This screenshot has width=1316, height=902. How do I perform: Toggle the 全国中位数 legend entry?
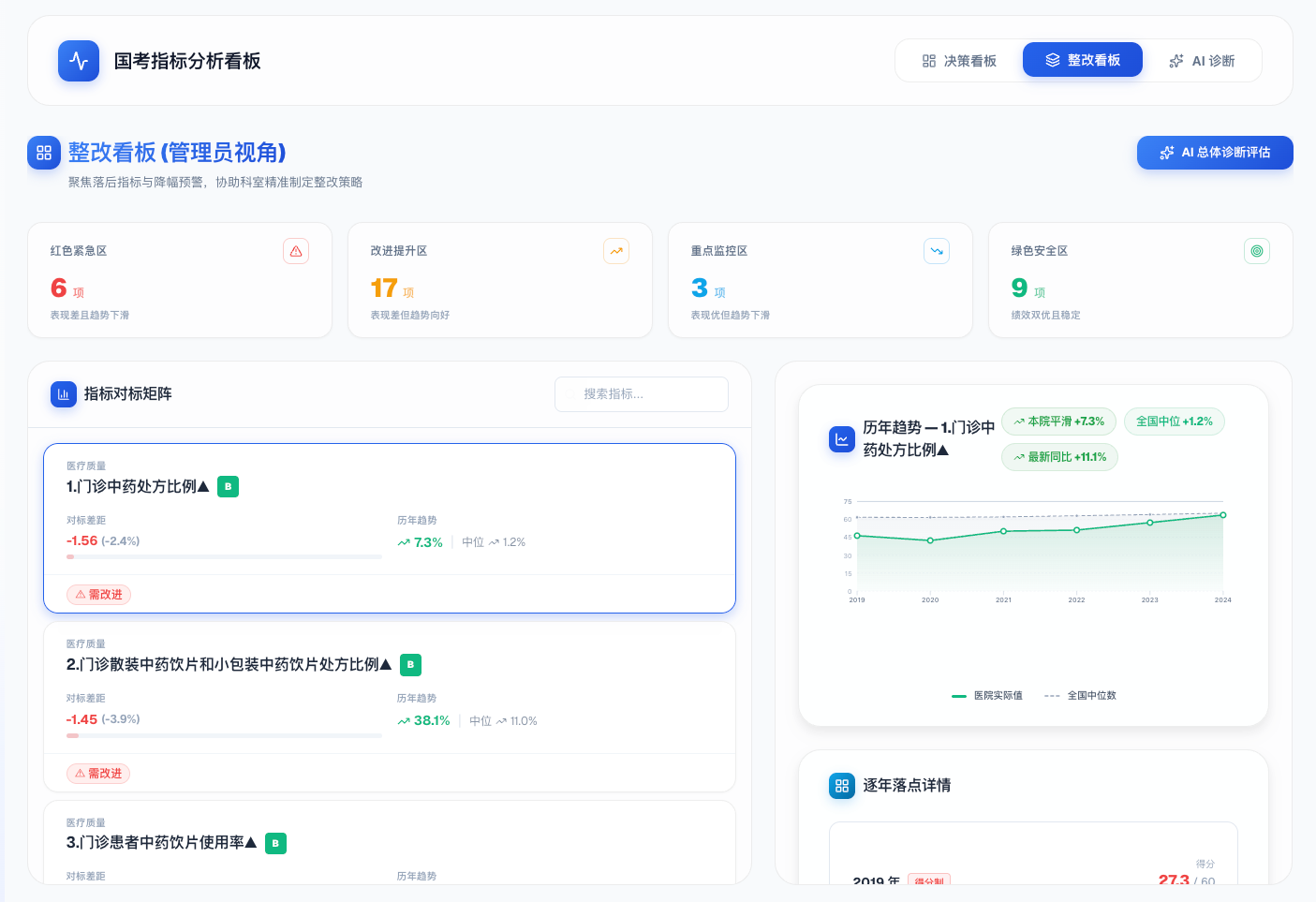click(x=1080, y=696)
